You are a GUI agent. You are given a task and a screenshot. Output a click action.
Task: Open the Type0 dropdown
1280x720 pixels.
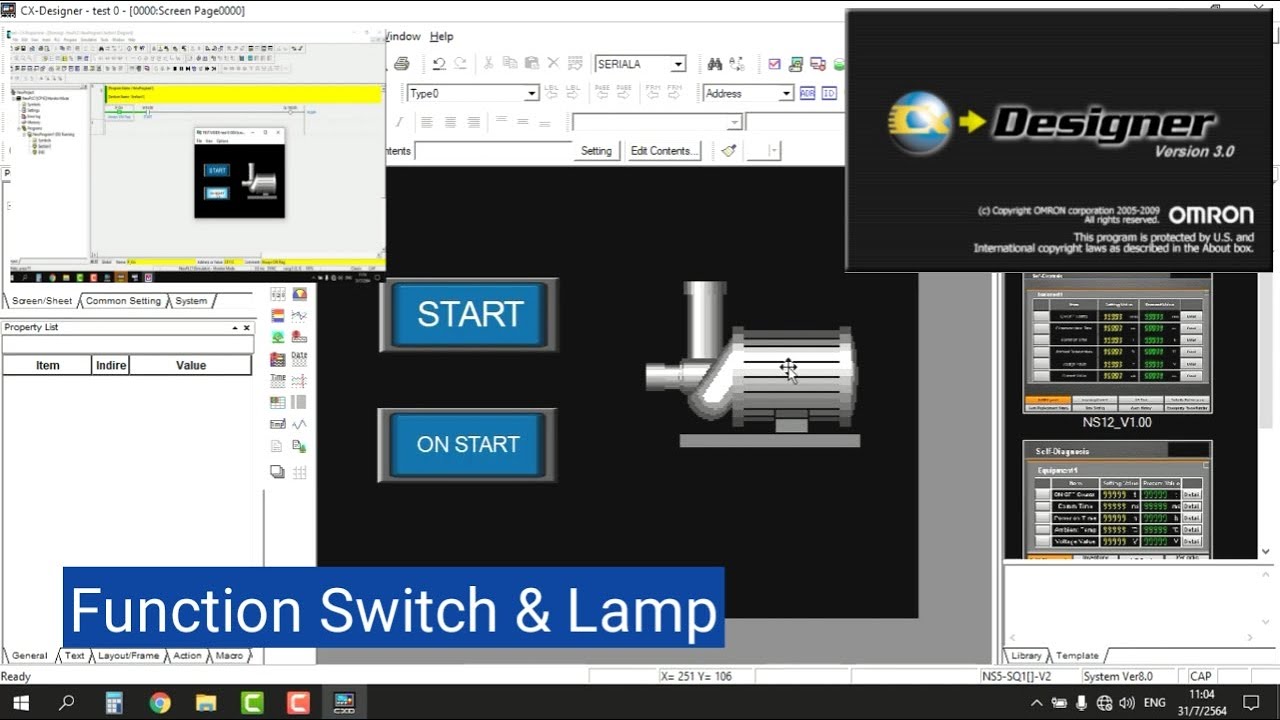coord(532,93)
